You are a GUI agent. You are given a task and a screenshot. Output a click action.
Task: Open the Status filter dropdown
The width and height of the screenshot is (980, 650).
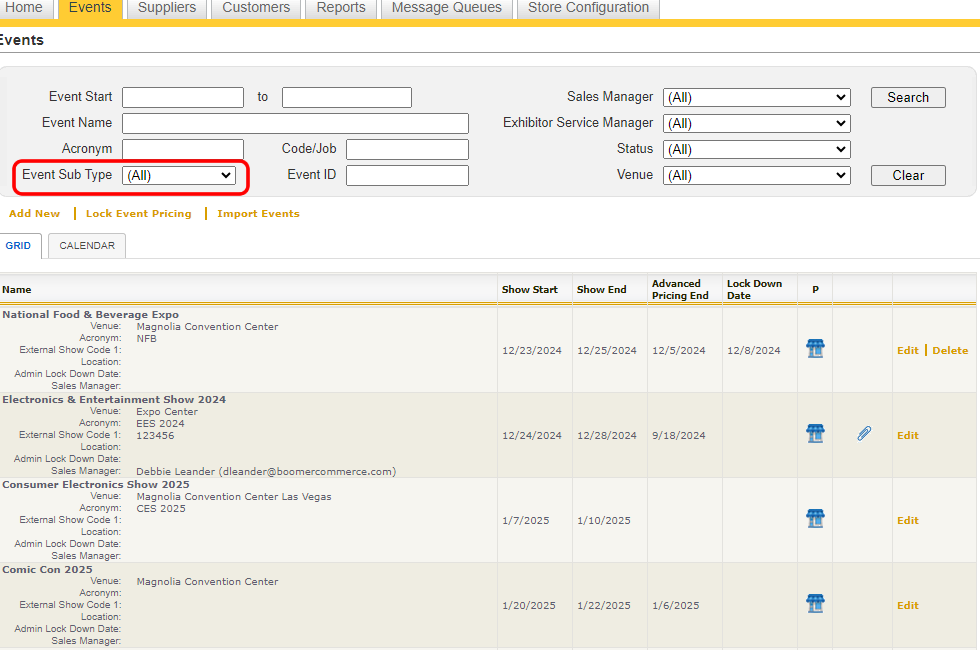pyautogui.click(x=756, y=150)
